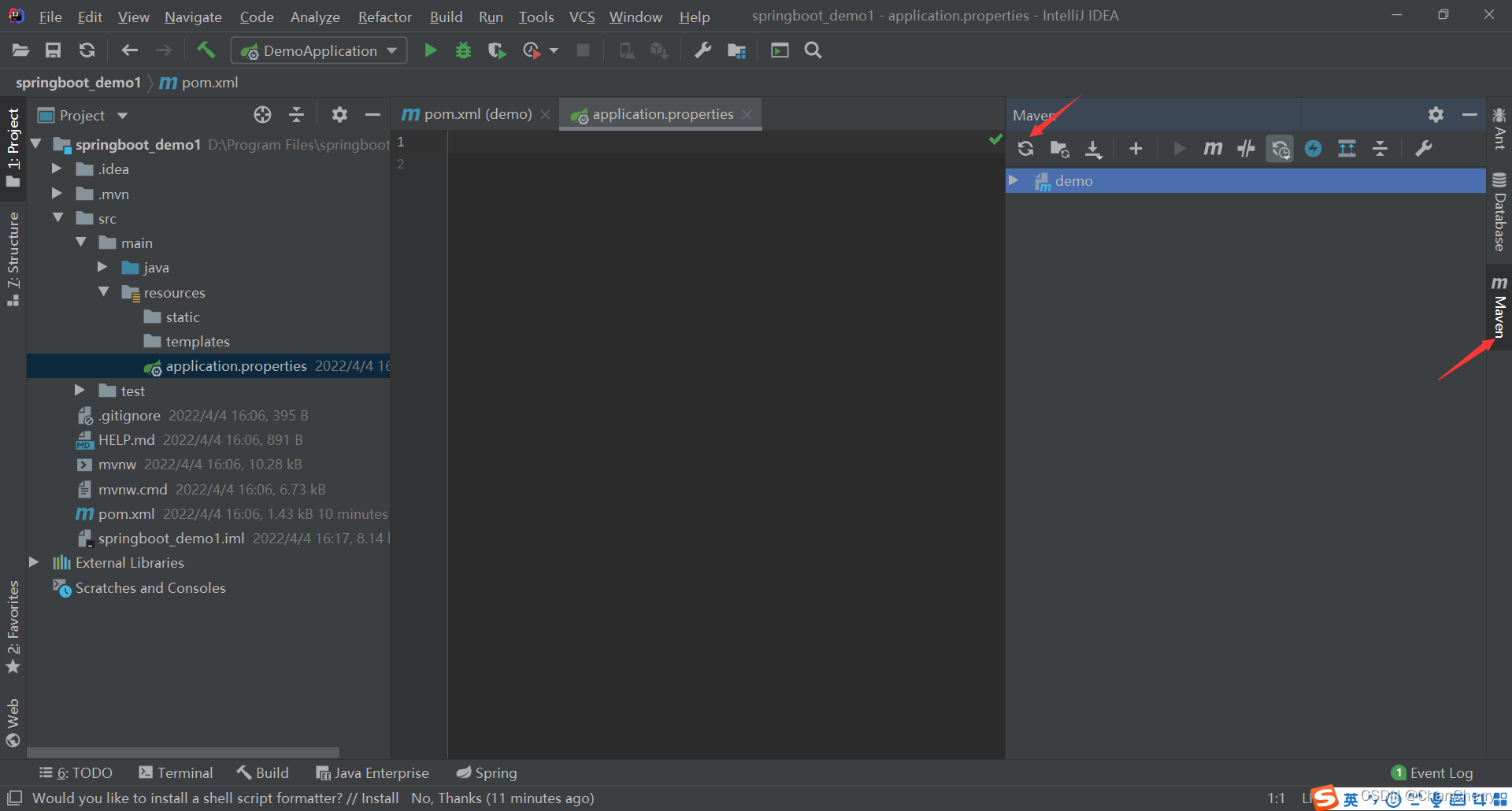Select pom.xml file in project tree
The height and width of the screenshot is (811, 1512).
126,513
